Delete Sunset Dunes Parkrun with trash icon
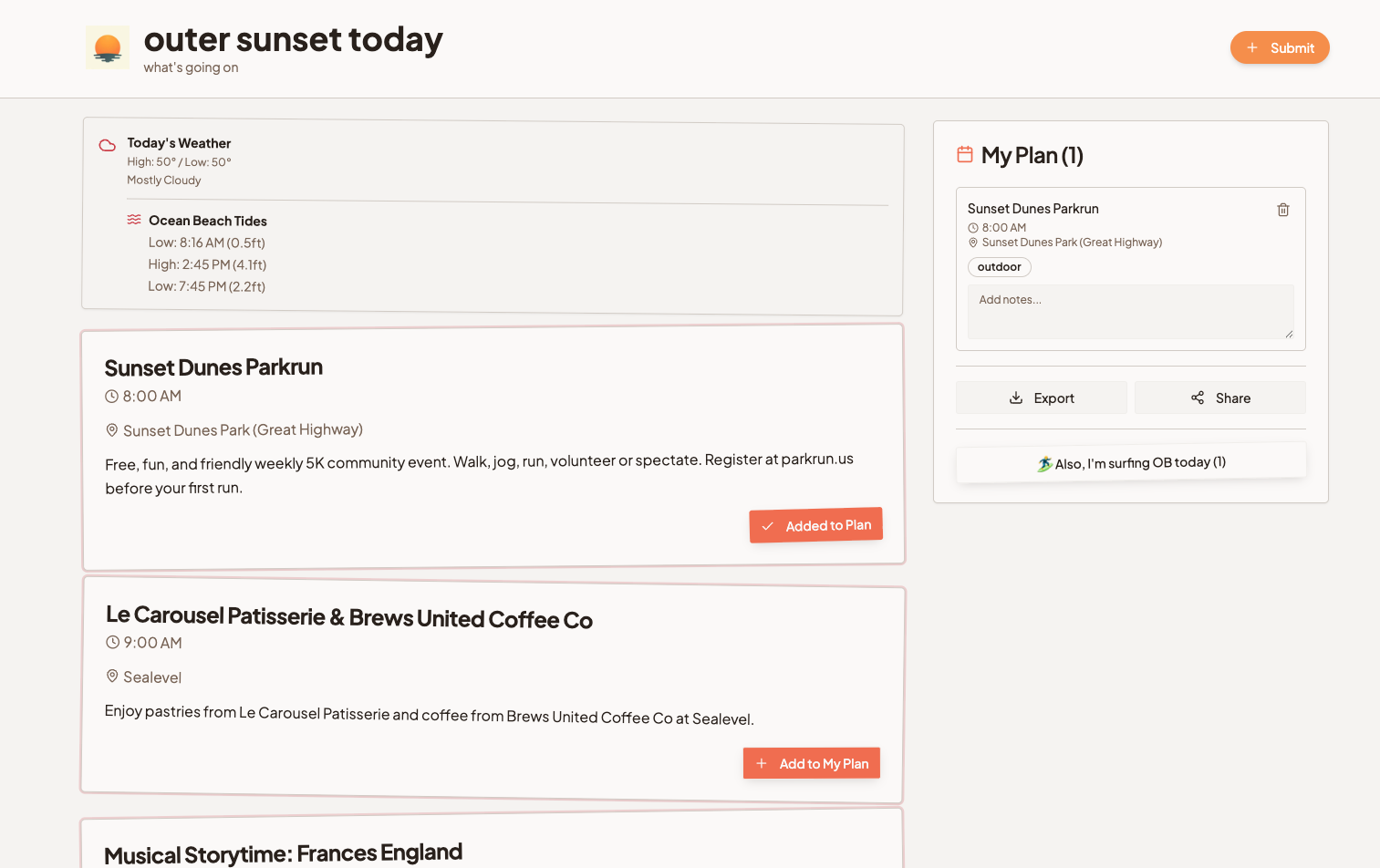This screenshot has width=1380, height=868. click(x=1283, y=210)
